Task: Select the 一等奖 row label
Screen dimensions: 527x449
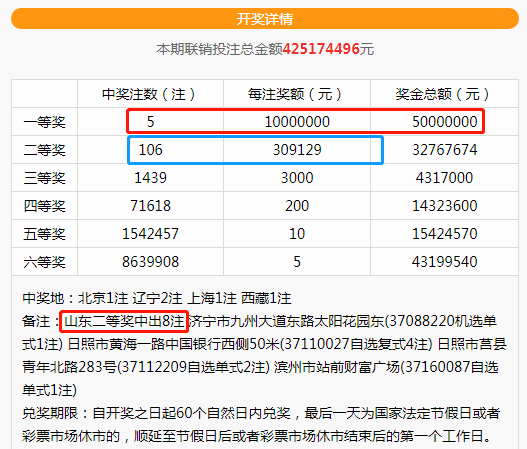Action: [44, 122]
